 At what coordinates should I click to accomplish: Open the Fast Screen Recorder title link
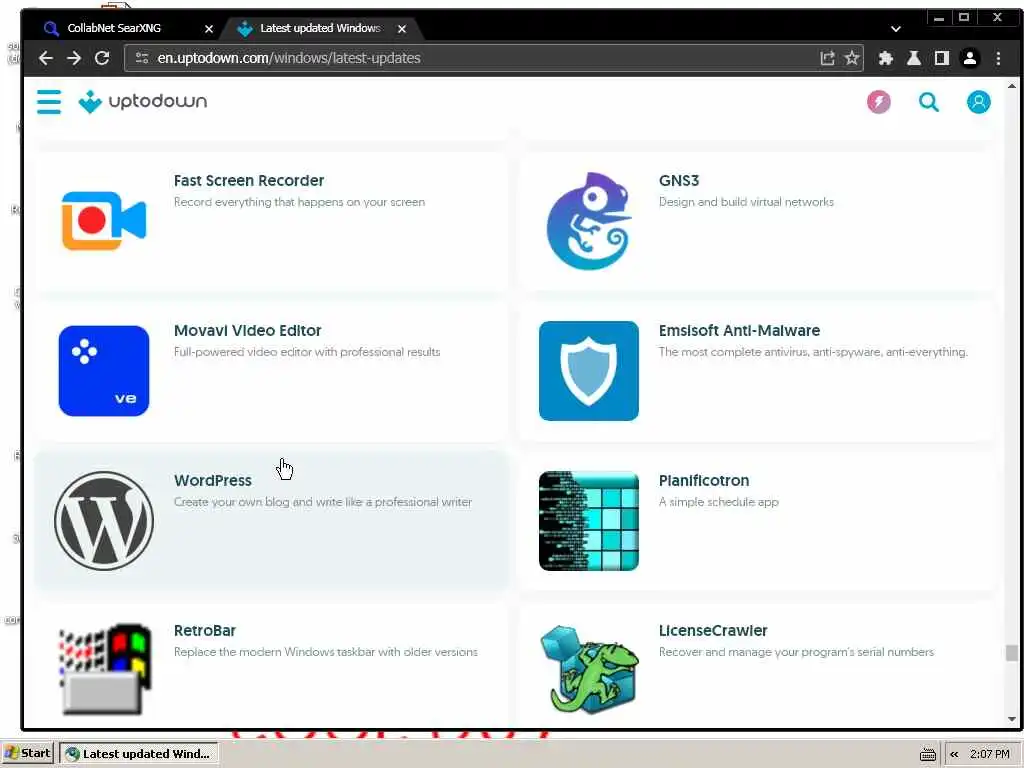point(249,181)
